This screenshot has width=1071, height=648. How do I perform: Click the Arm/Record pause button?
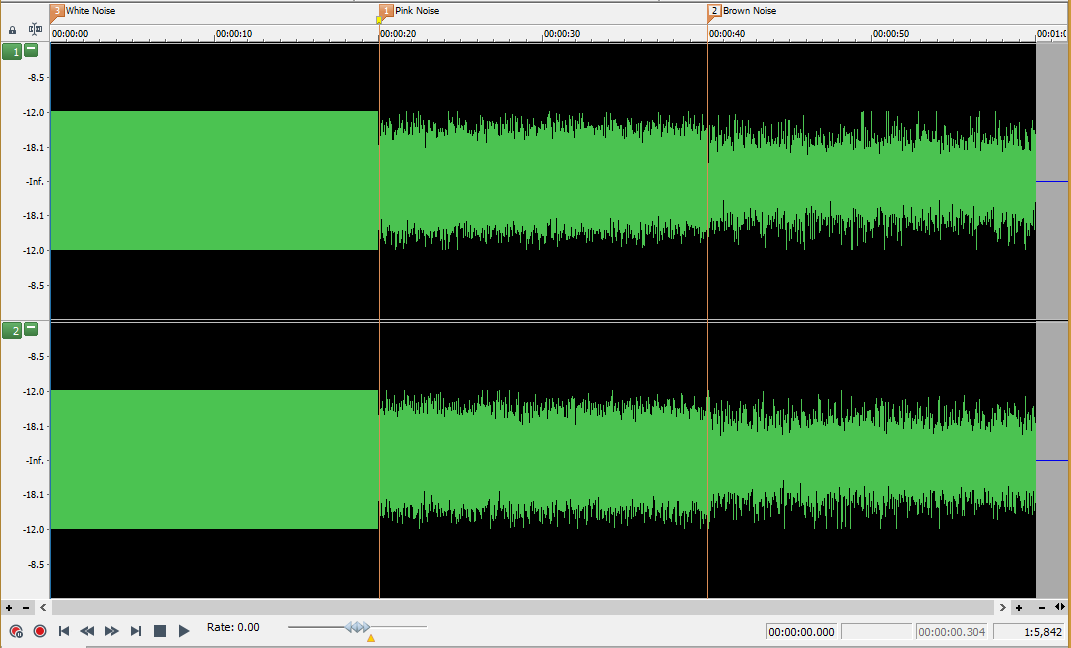(x=16, y=631)
